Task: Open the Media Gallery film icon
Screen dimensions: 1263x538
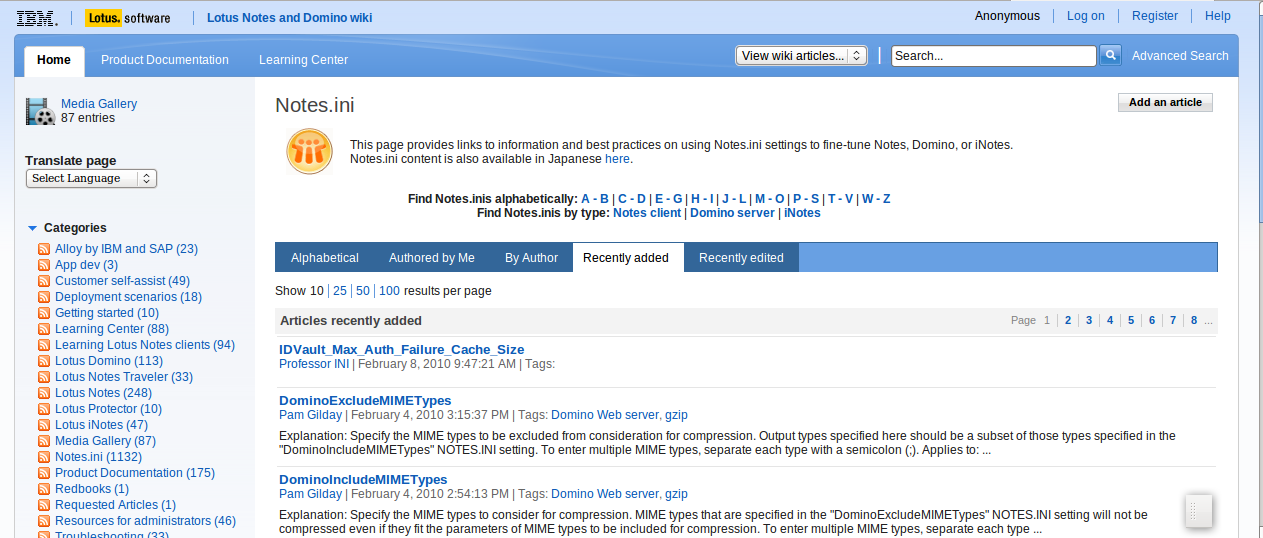Action: pos(40,111)
